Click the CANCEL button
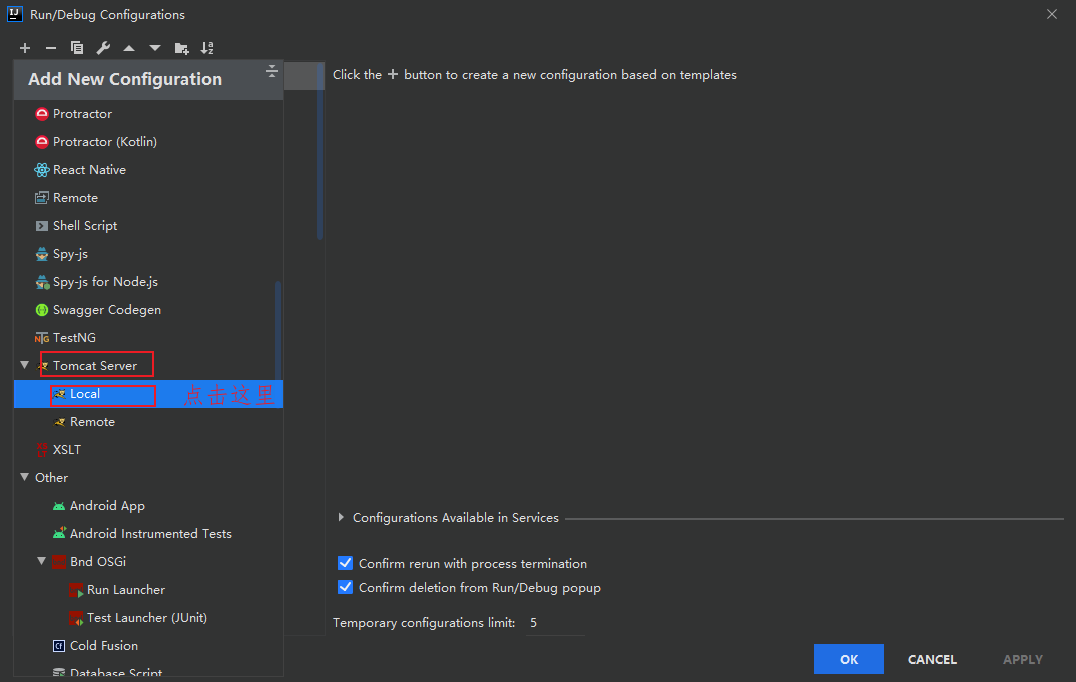Image resolution: width=1076 pixels, height=682 pixels. 932,659
